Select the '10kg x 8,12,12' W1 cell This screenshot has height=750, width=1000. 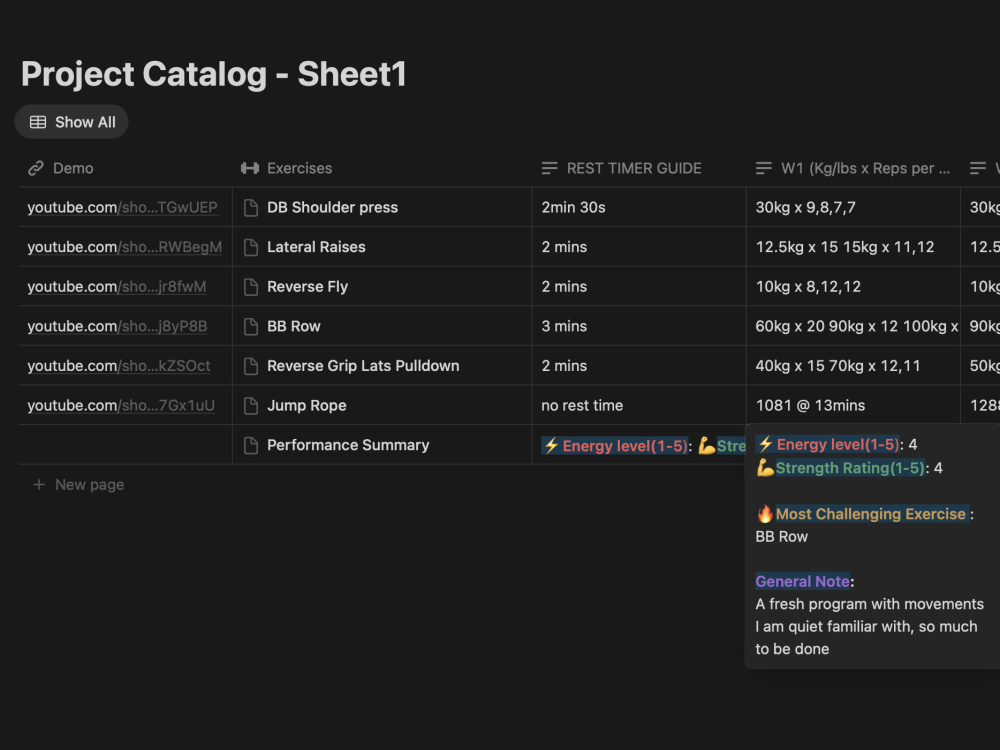tap(853, 286)
